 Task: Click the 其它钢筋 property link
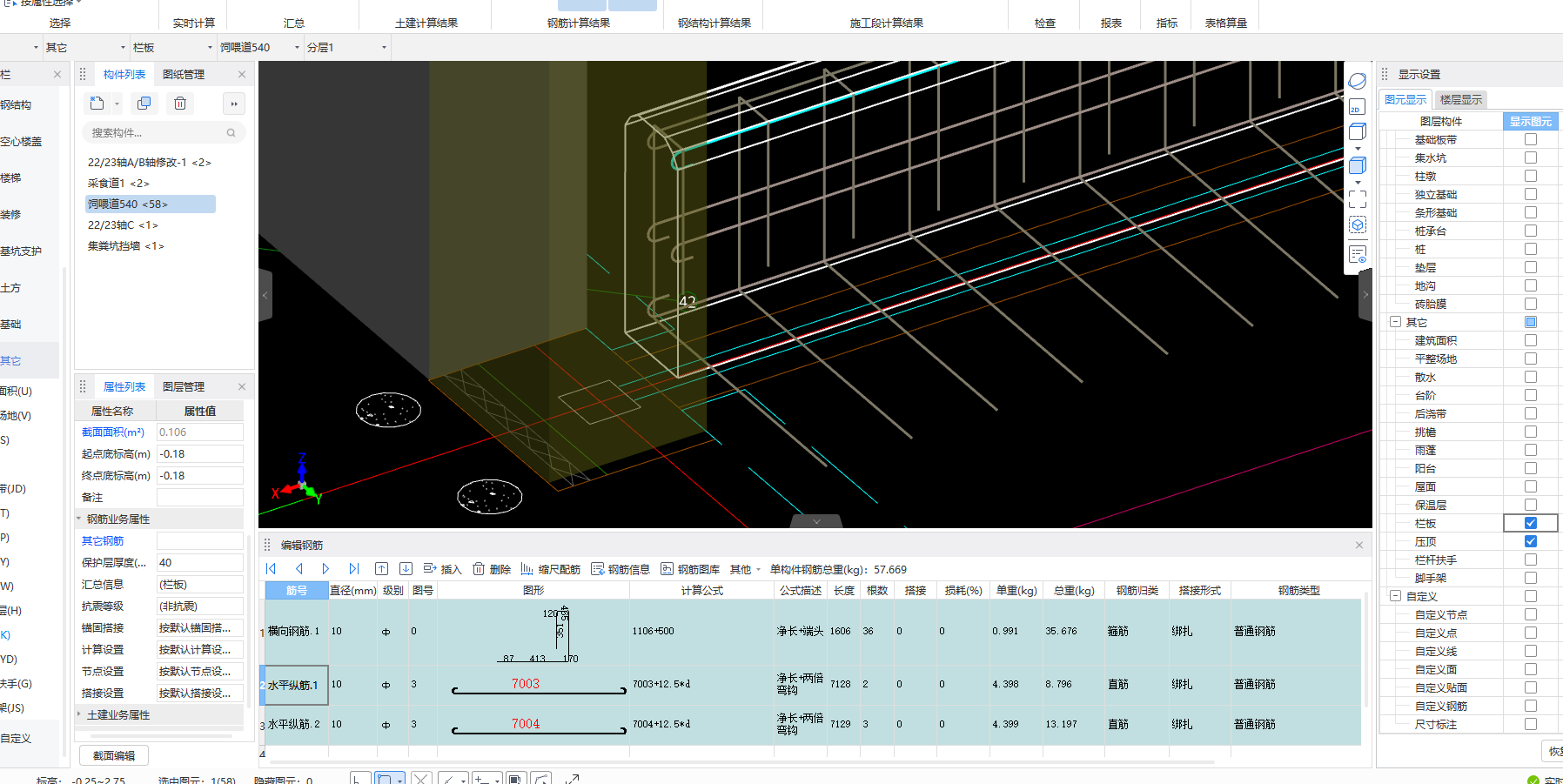103,540
